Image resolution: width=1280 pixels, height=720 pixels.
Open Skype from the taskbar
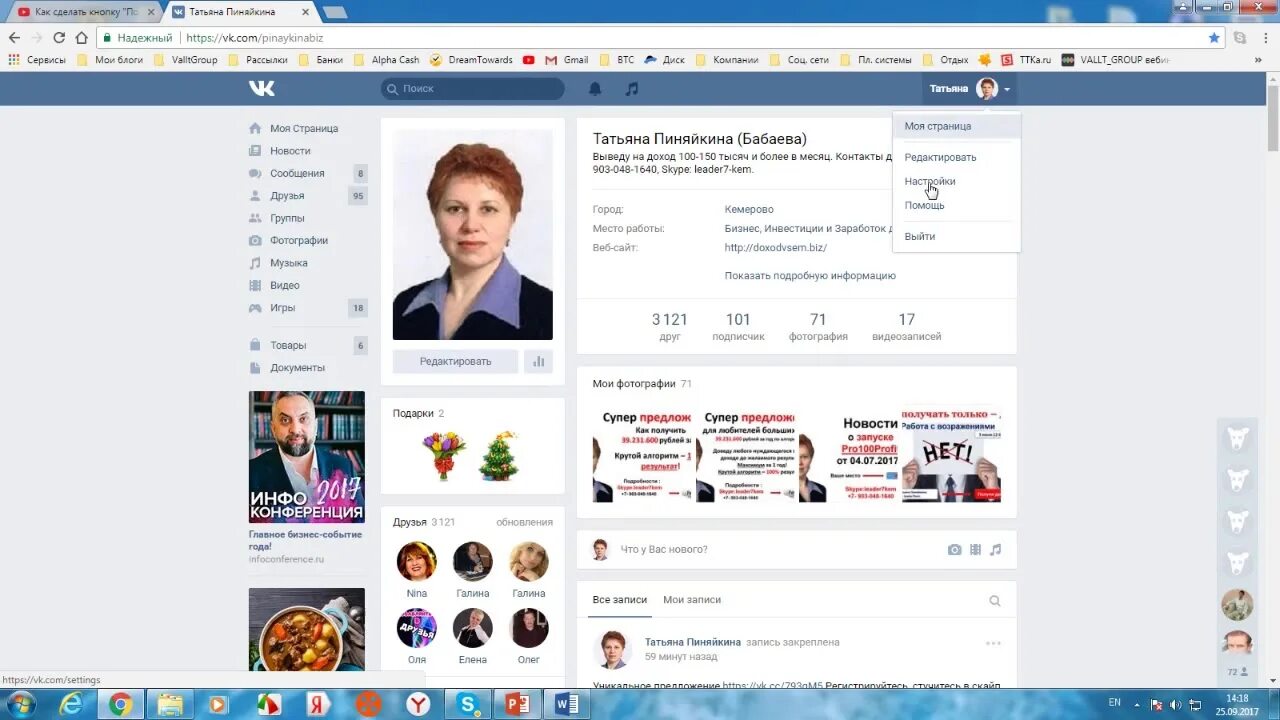(x=468, y=704)
